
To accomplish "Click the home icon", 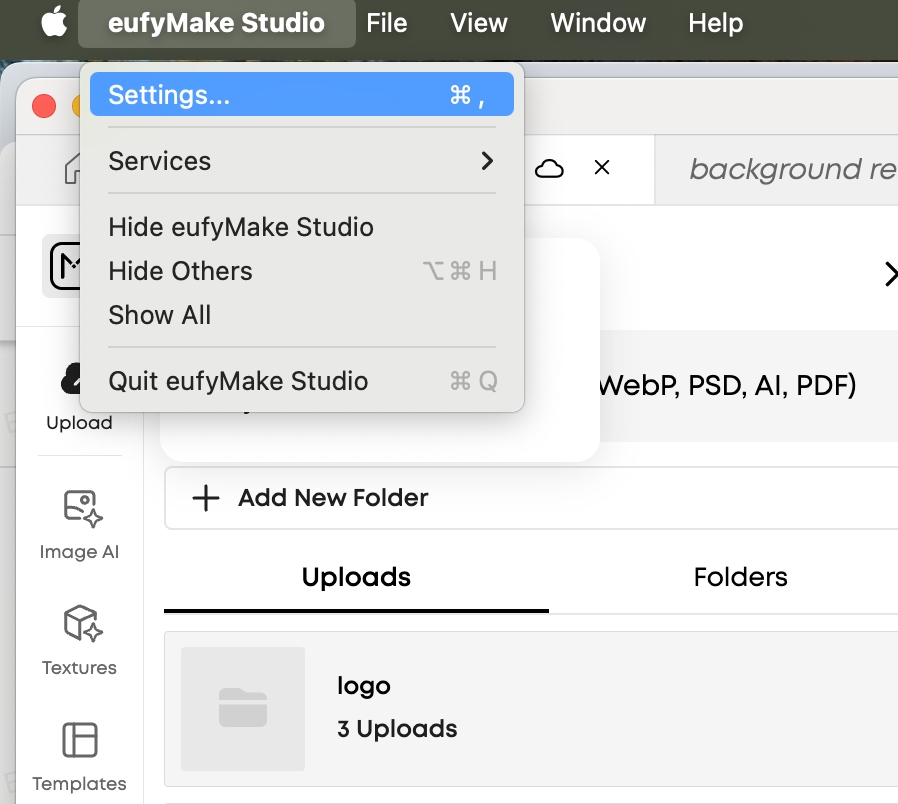I will 73,169.
